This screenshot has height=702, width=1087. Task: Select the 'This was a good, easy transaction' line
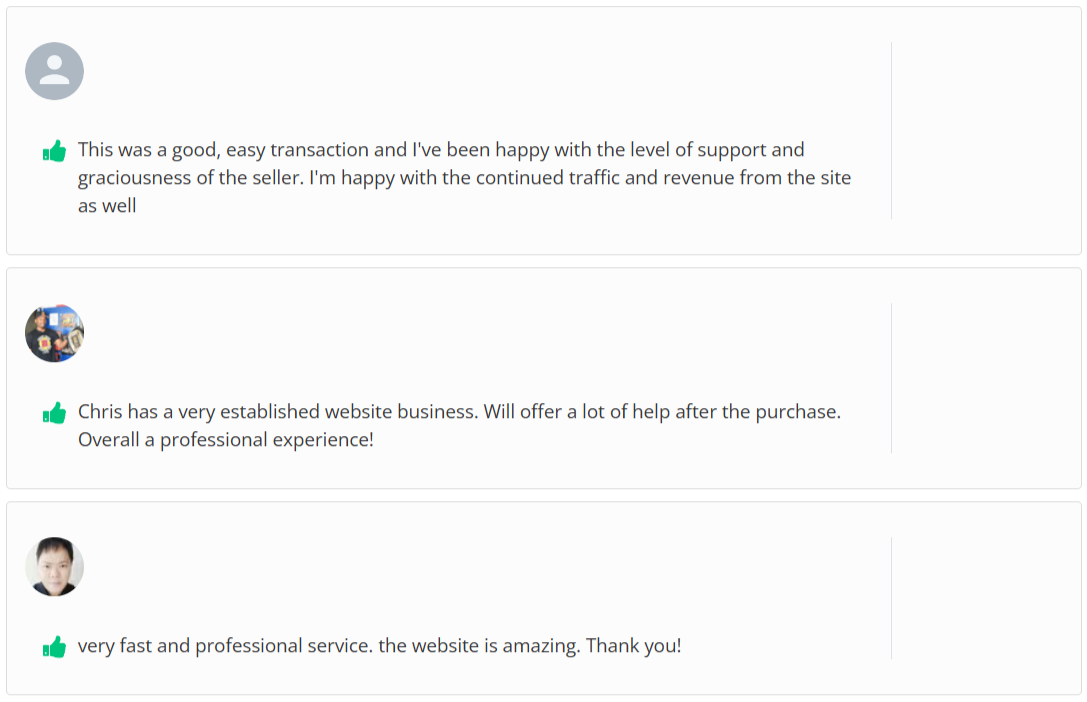pyautogui.click(x=440, y=150)
